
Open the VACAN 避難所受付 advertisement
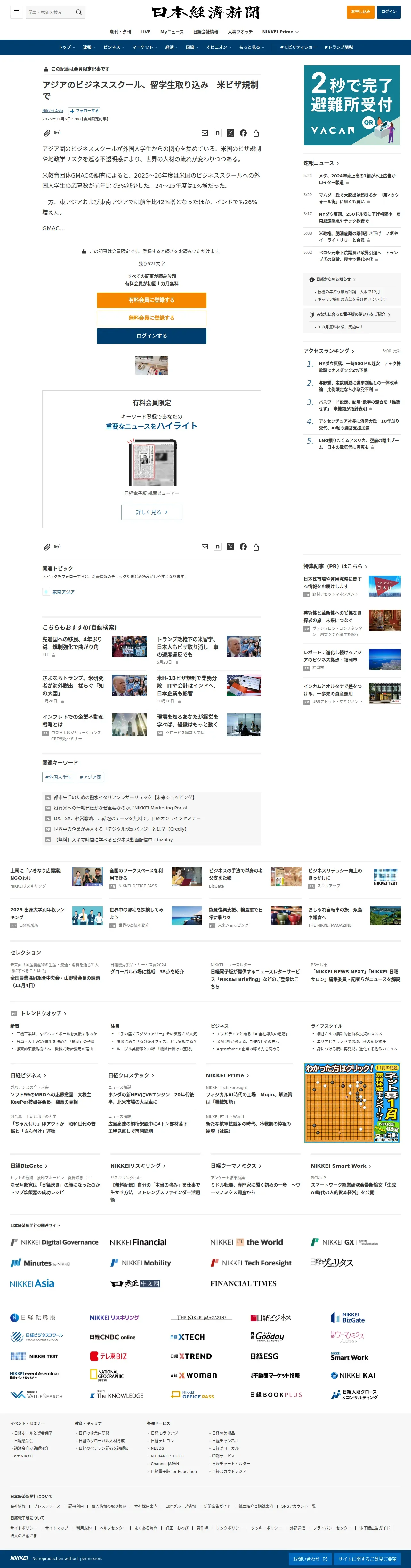[352, 105]
